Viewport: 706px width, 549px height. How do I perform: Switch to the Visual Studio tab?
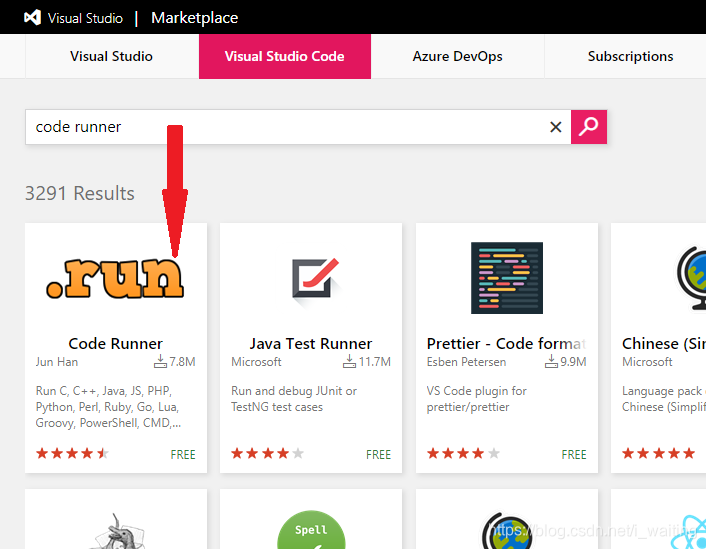click(112, 56)
